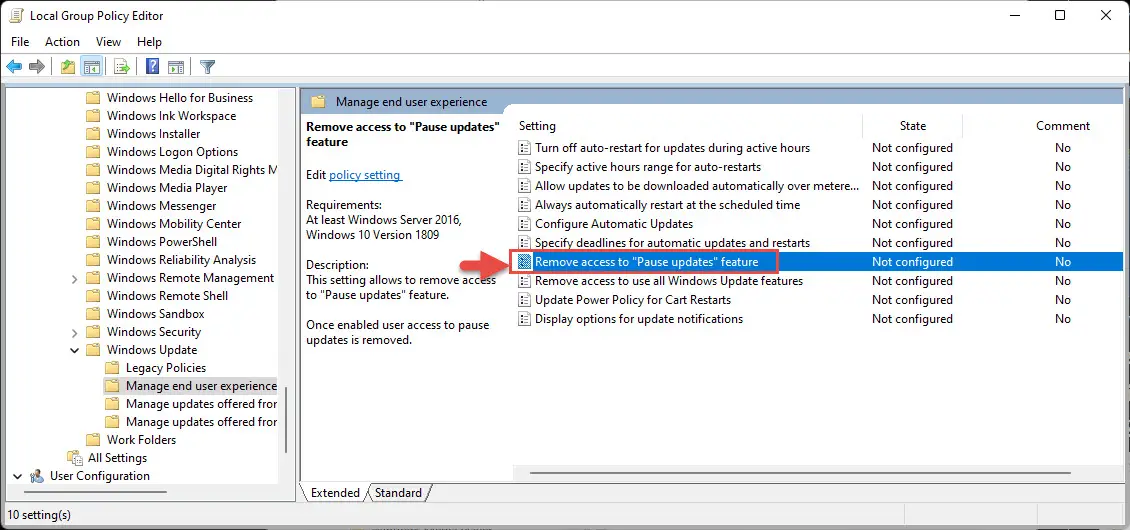This screenshot has width=1130, height=530.
Task: Switch to the Standard tab
Action: pyautogui.click(x=399, y=493)
